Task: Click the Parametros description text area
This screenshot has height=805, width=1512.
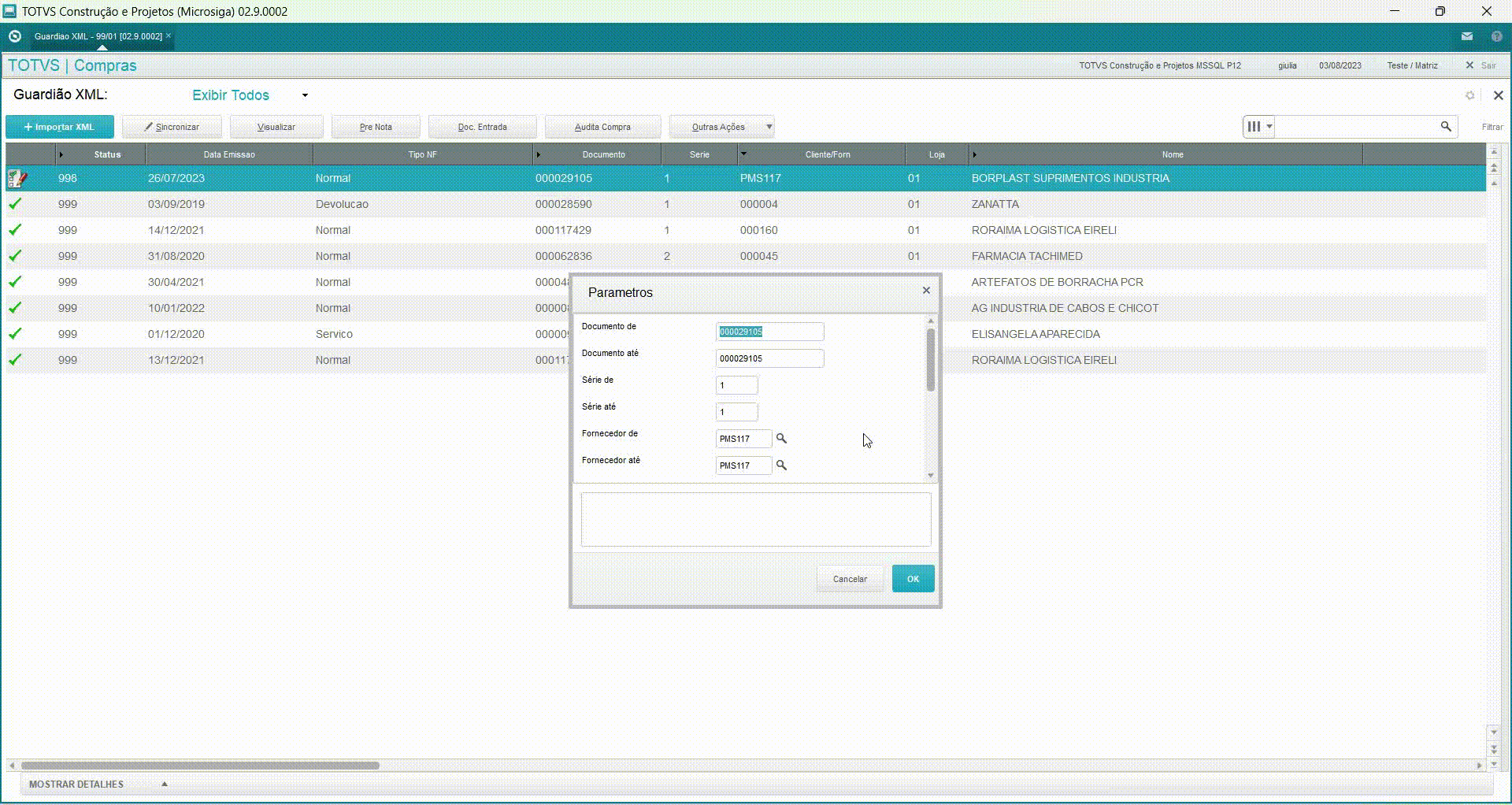Action: (756, 520)
